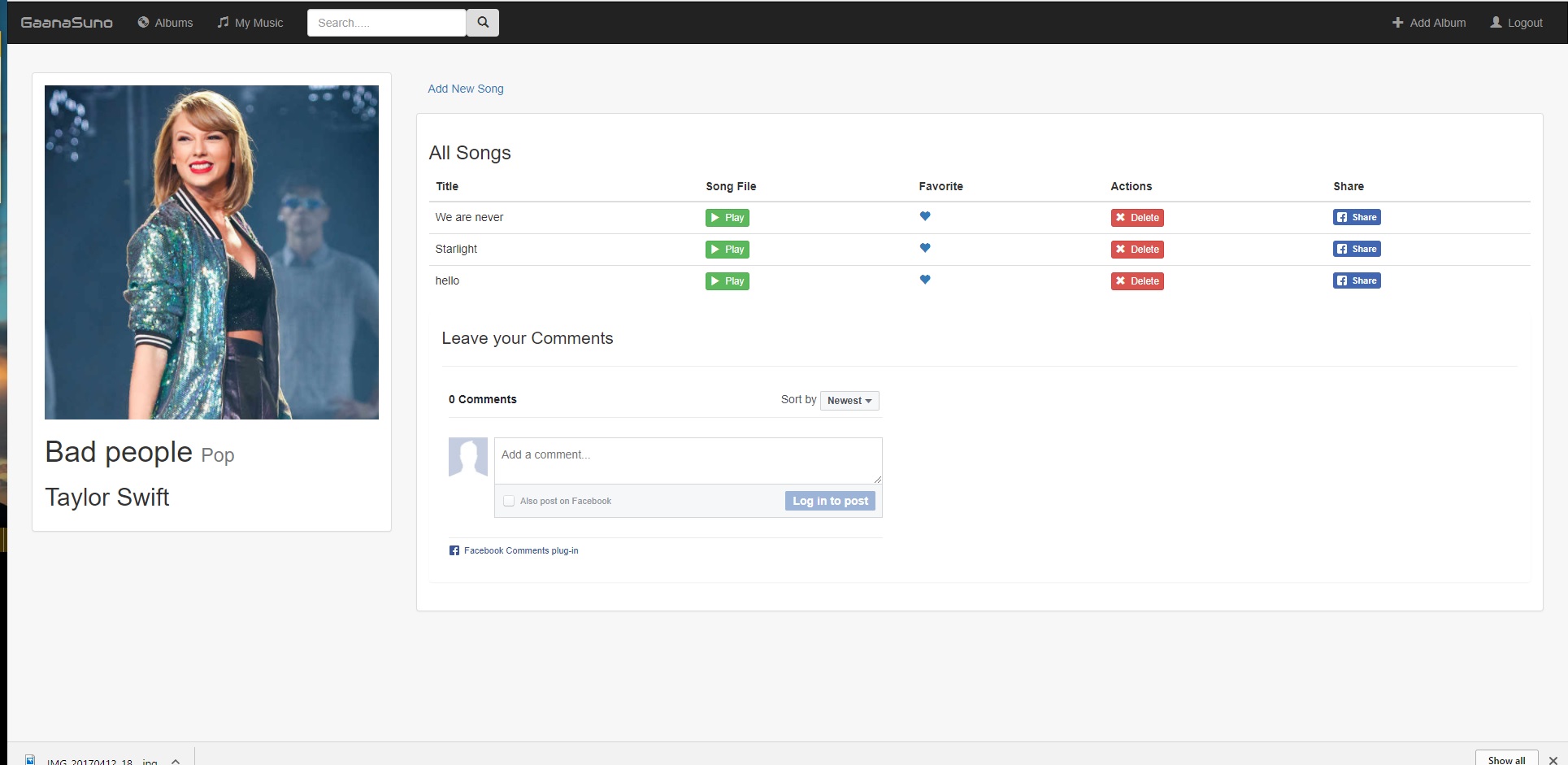Click the Taylor Swift album cover image

tap(211, 252)
